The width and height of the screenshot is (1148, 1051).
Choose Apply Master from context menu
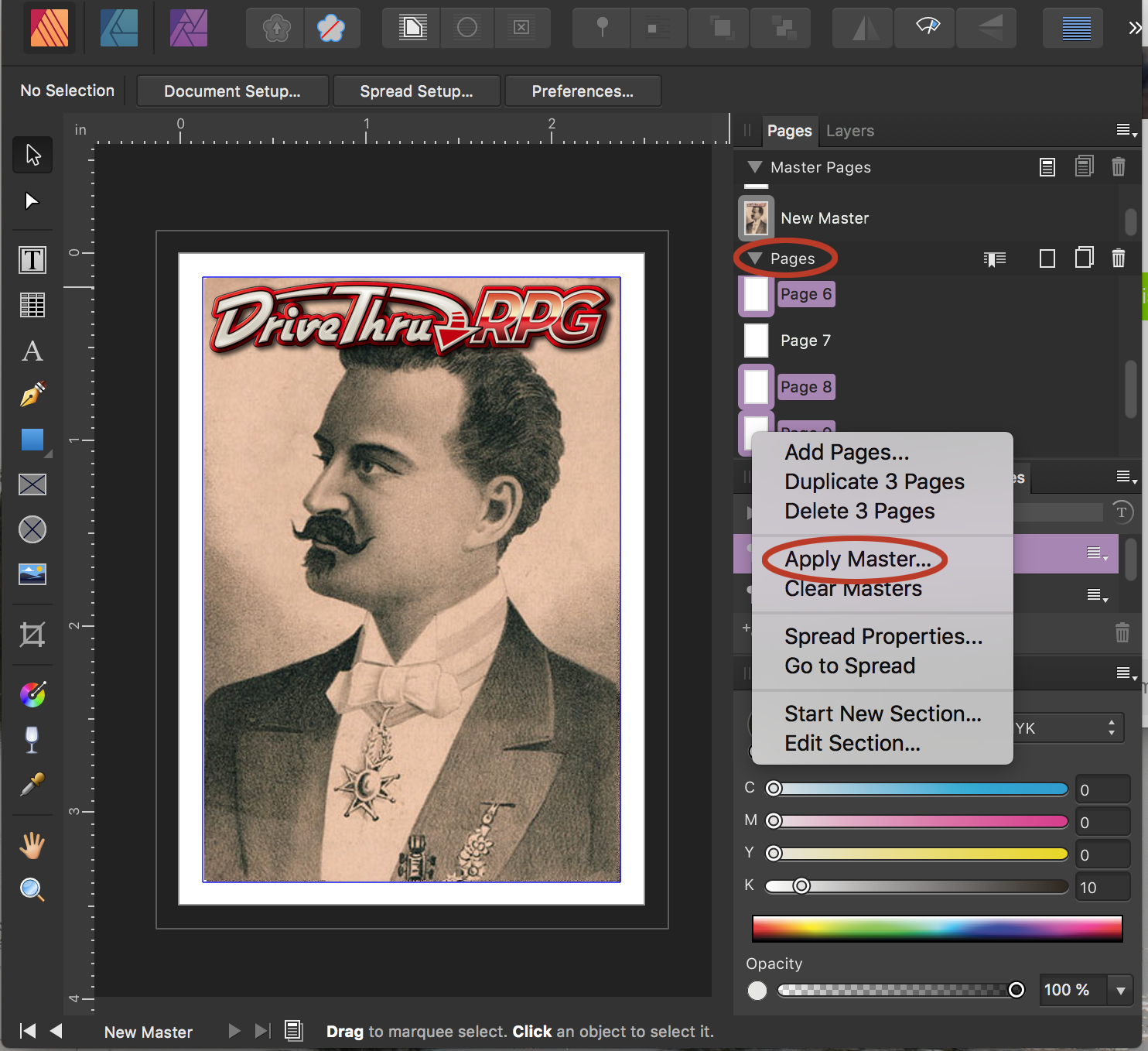coord(857,559)
